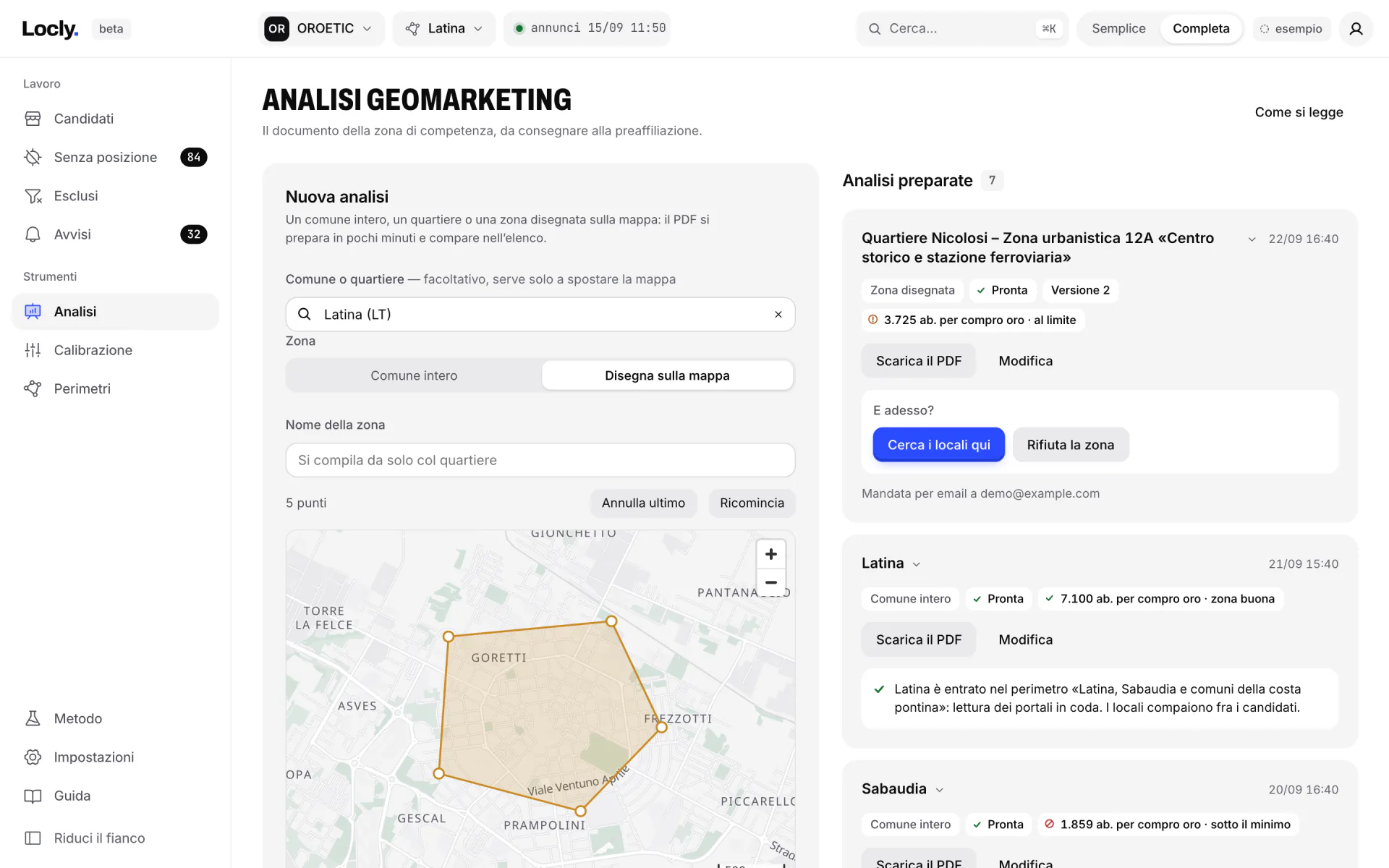Open the Senza posizione list
This screenshot has height=868, width=1389.
(115, 157)
